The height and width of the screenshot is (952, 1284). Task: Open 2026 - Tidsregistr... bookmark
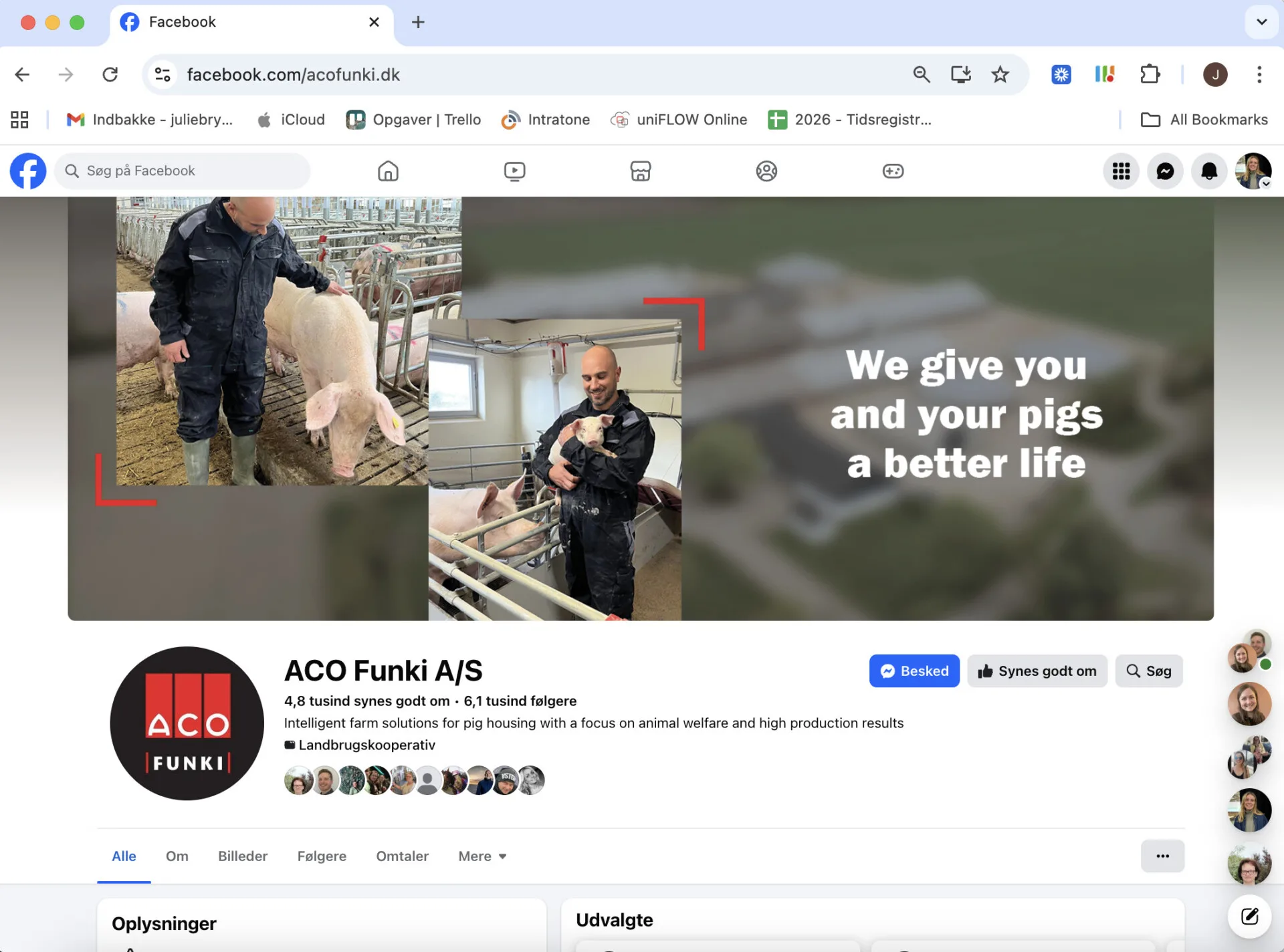849,120
